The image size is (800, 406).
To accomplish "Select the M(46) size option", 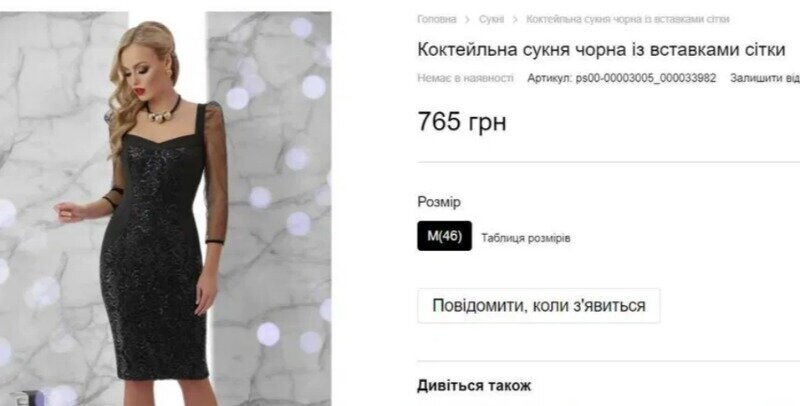I will click(444, 236).
